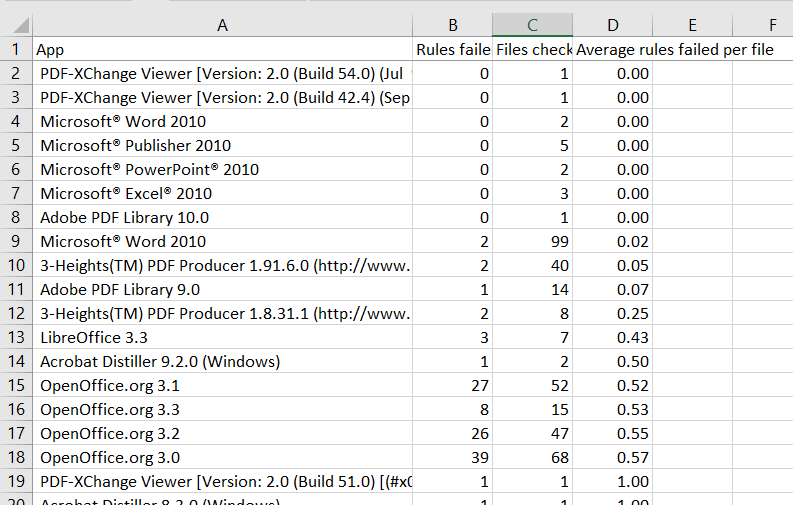Select column A header

pos(223,25)
